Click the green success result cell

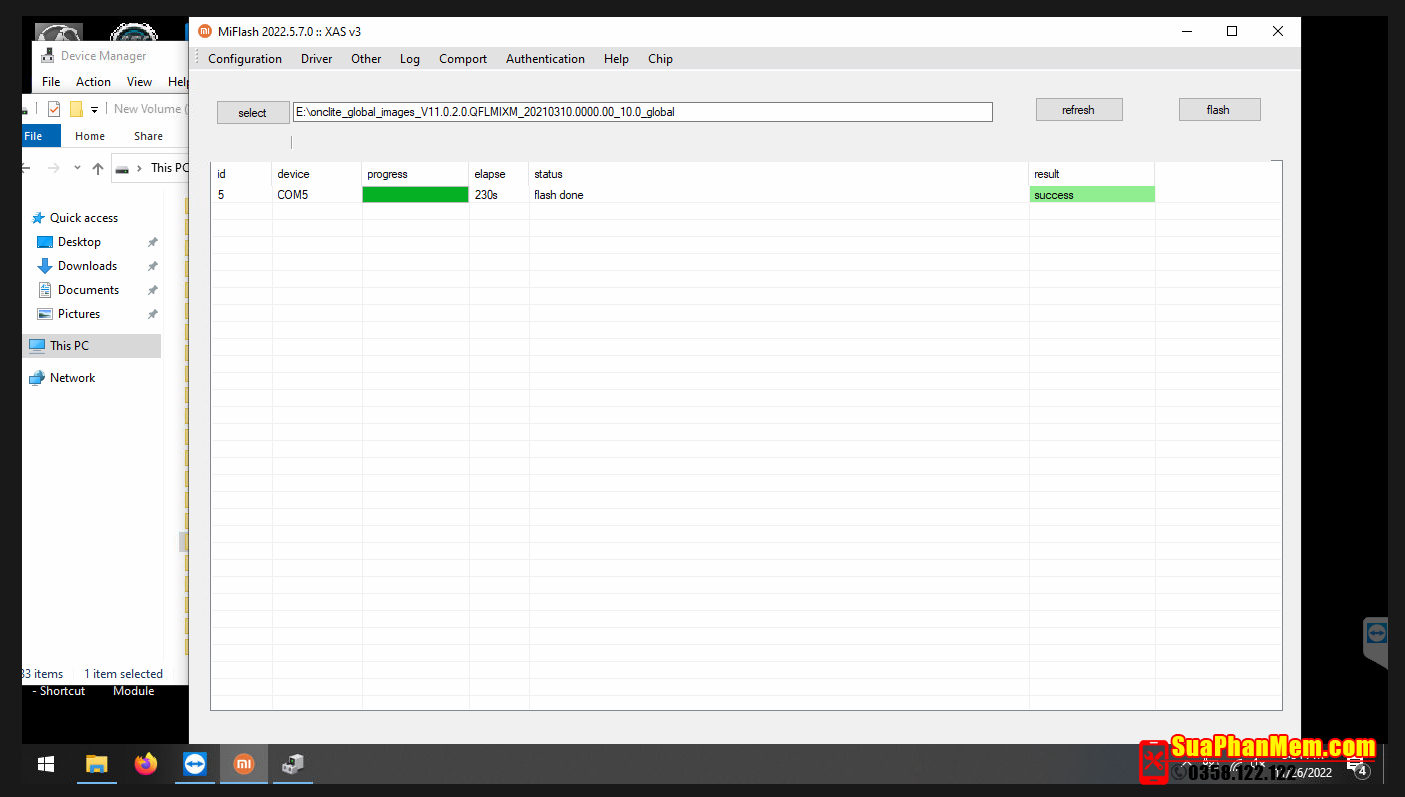1092,195
